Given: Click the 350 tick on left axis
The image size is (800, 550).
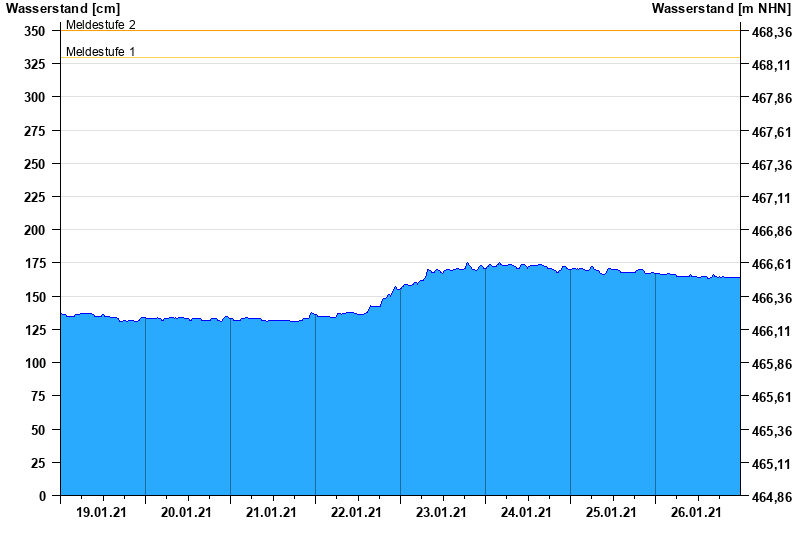Looking at the screenshot, I should coord(35,31).
